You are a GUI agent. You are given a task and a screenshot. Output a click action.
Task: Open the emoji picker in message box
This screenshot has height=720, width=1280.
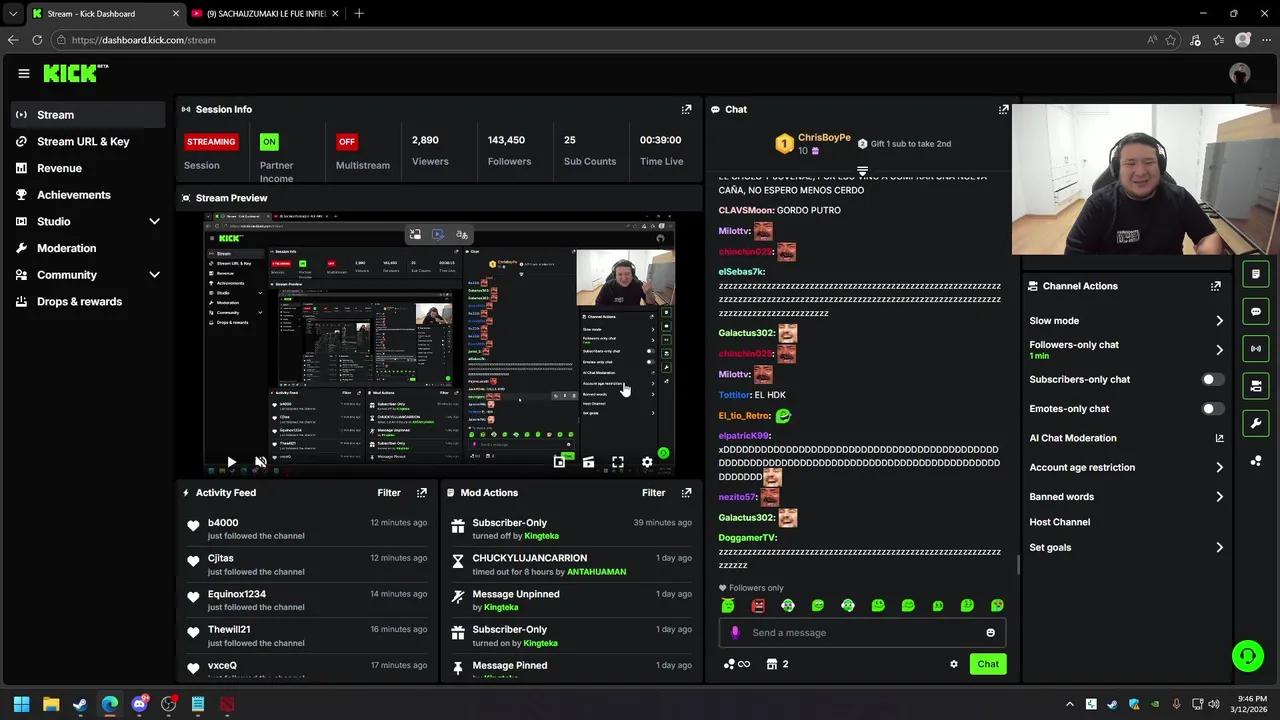pyautogui.click(x=990, y=633)
